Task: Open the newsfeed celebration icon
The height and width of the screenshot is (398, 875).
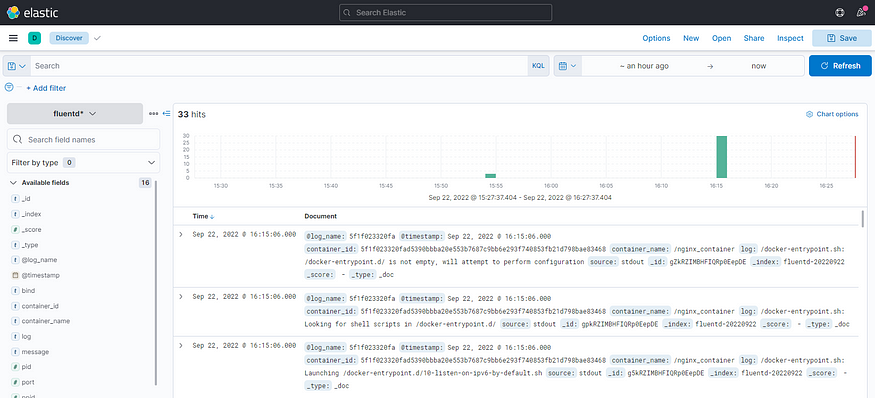Action: [861, 12]
